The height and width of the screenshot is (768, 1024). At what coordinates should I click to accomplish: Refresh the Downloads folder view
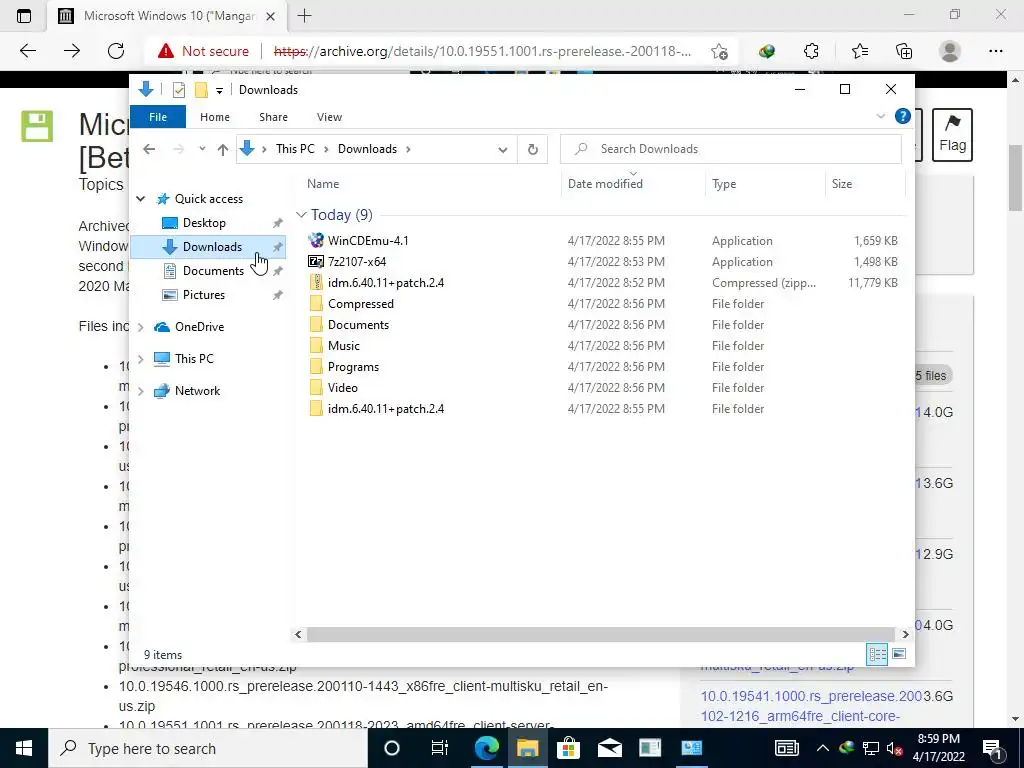pyautogui.click(x=533, y=149)
